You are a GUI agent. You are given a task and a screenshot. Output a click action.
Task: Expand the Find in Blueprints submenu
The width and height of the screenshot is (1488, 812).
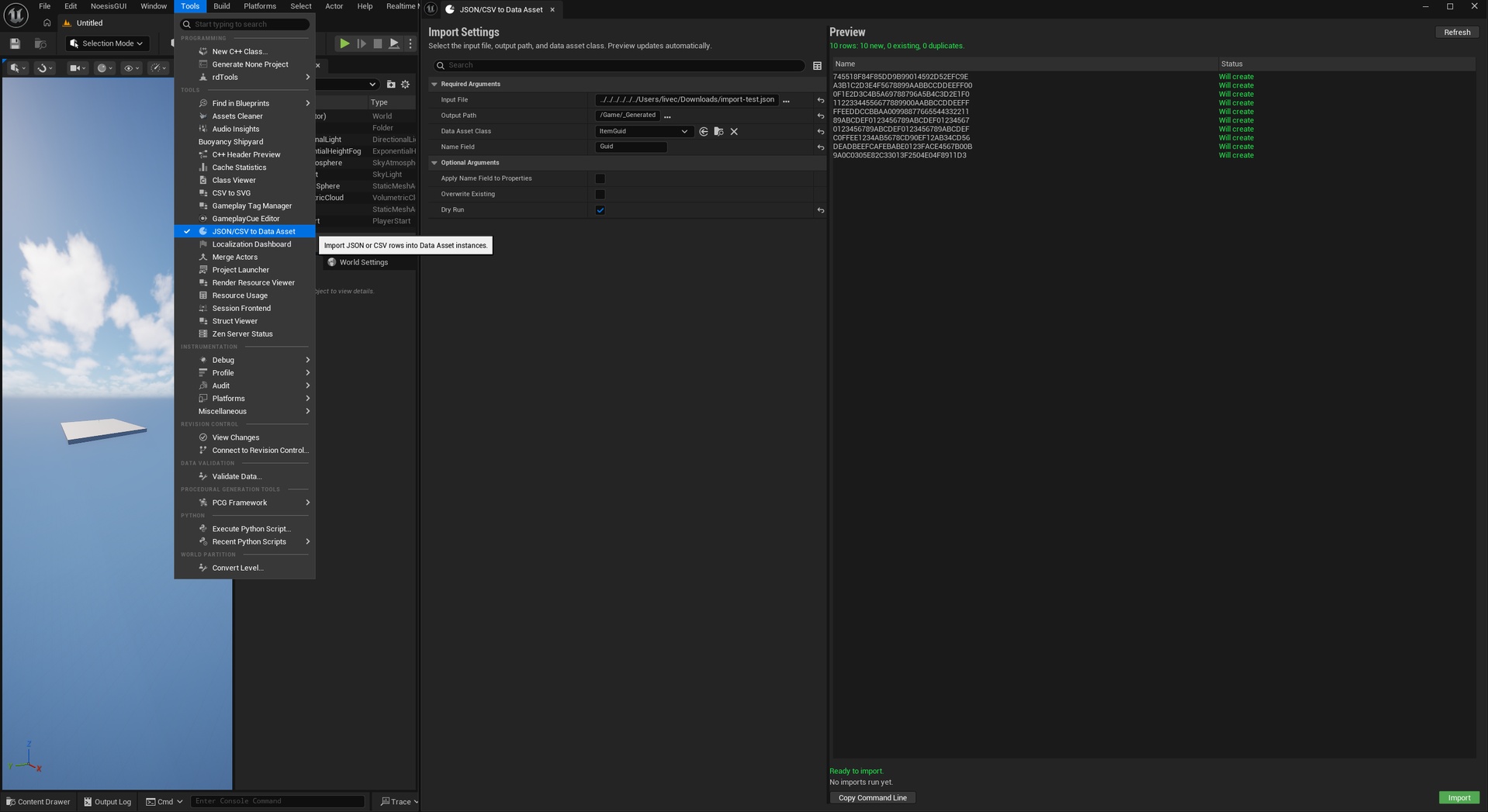pos(245,103)
